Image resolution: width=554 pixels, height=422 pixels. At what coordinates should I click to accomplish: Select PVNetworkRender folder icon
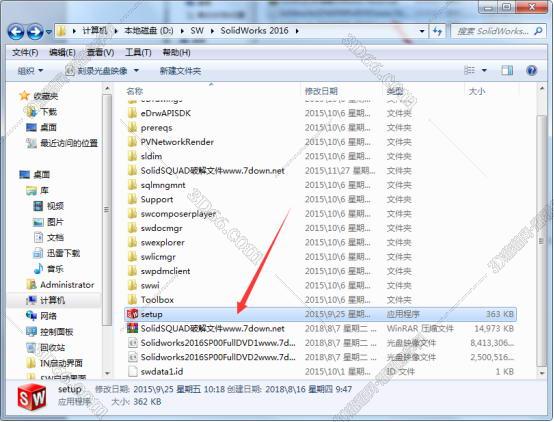(132, 142)
